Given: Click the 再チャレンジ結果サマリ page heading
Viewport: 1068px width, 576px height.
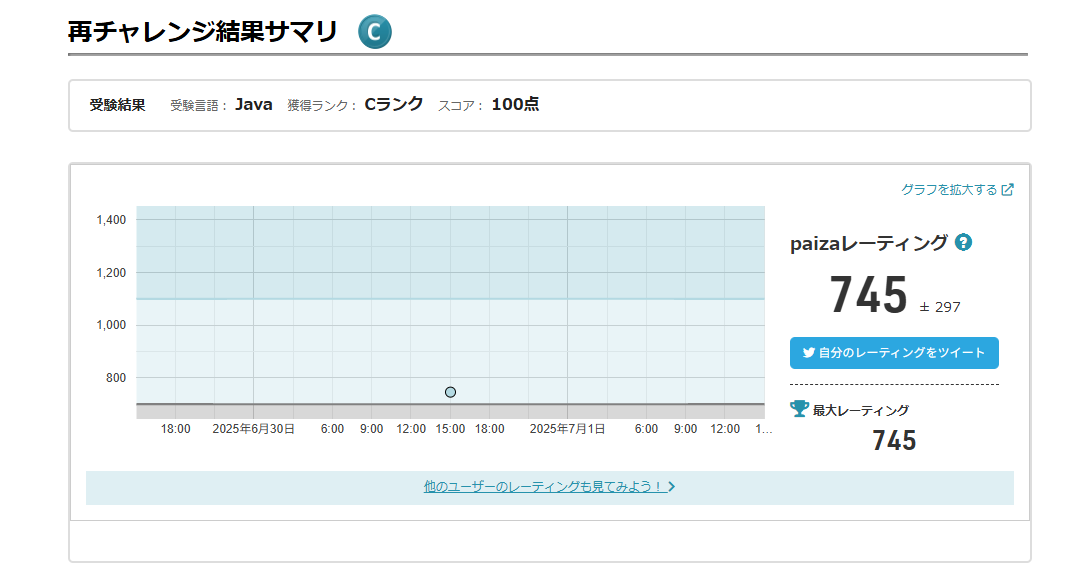Looking at the screenshot, I should pyautogui.click(x=203, y=32).
